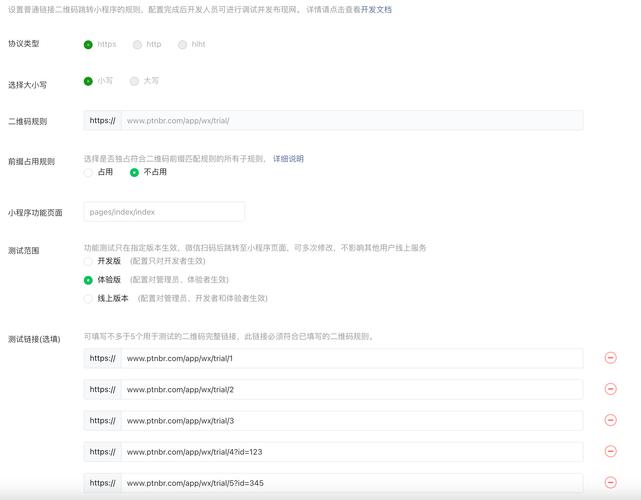Remove the test link ending in 4?id=123
Screen dimensions: 641x500
[x=610, y=451]
